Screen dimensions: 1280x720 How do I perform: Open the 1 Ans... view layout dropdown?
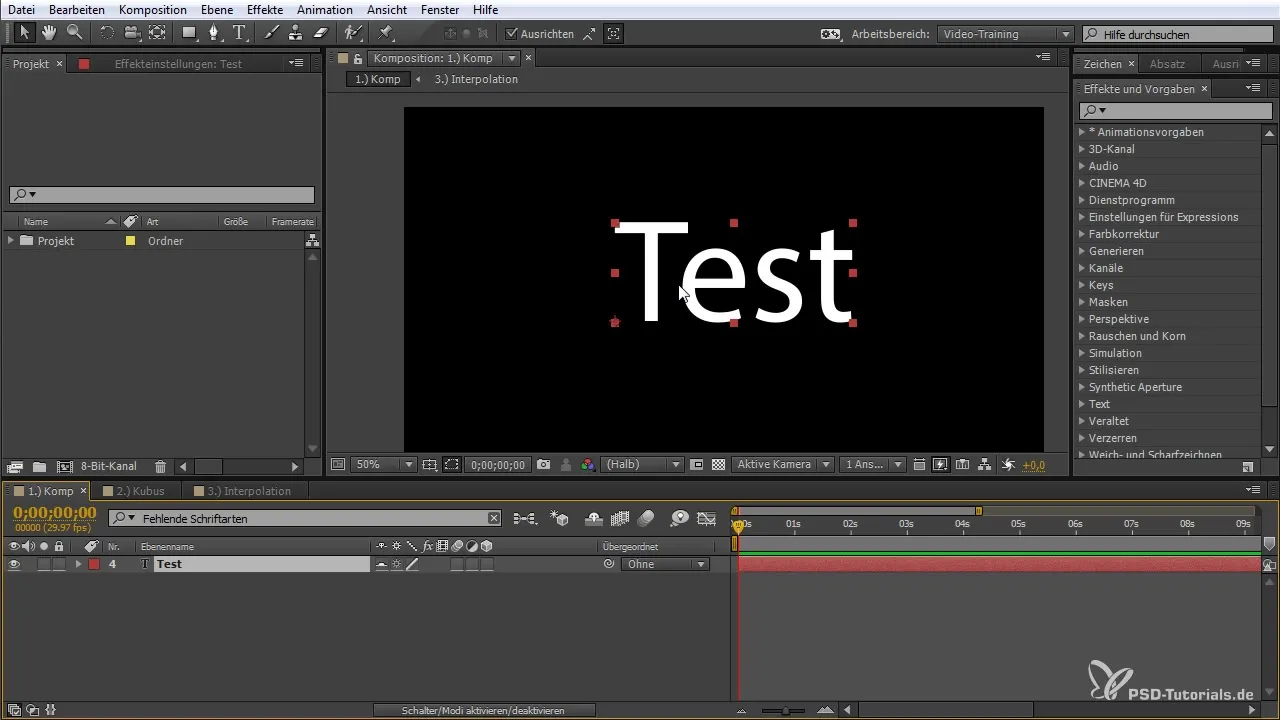pyautogui.click(x=873, y=465)
